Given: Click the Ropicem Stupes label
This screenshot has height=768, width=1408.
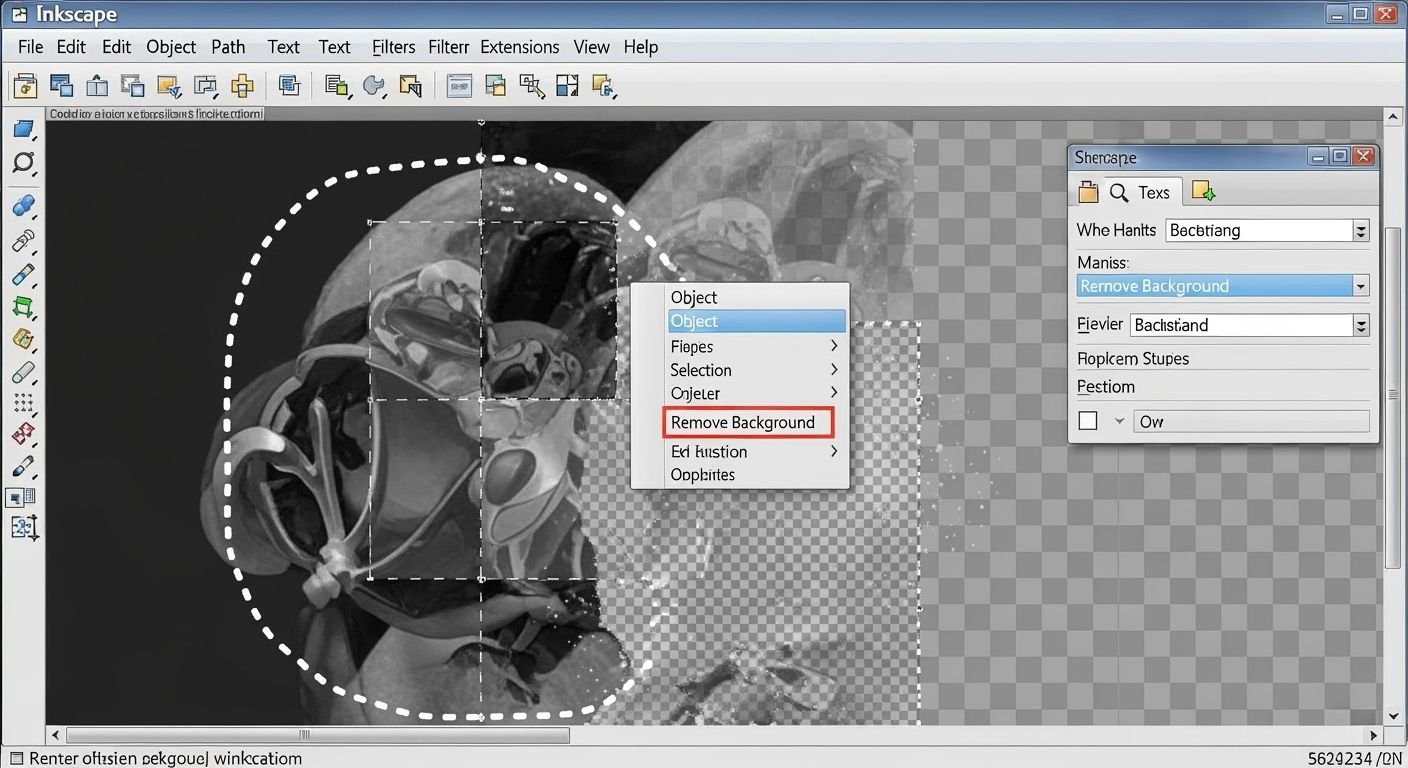Looking at the screenshot, I should [x=1132, y=358].
